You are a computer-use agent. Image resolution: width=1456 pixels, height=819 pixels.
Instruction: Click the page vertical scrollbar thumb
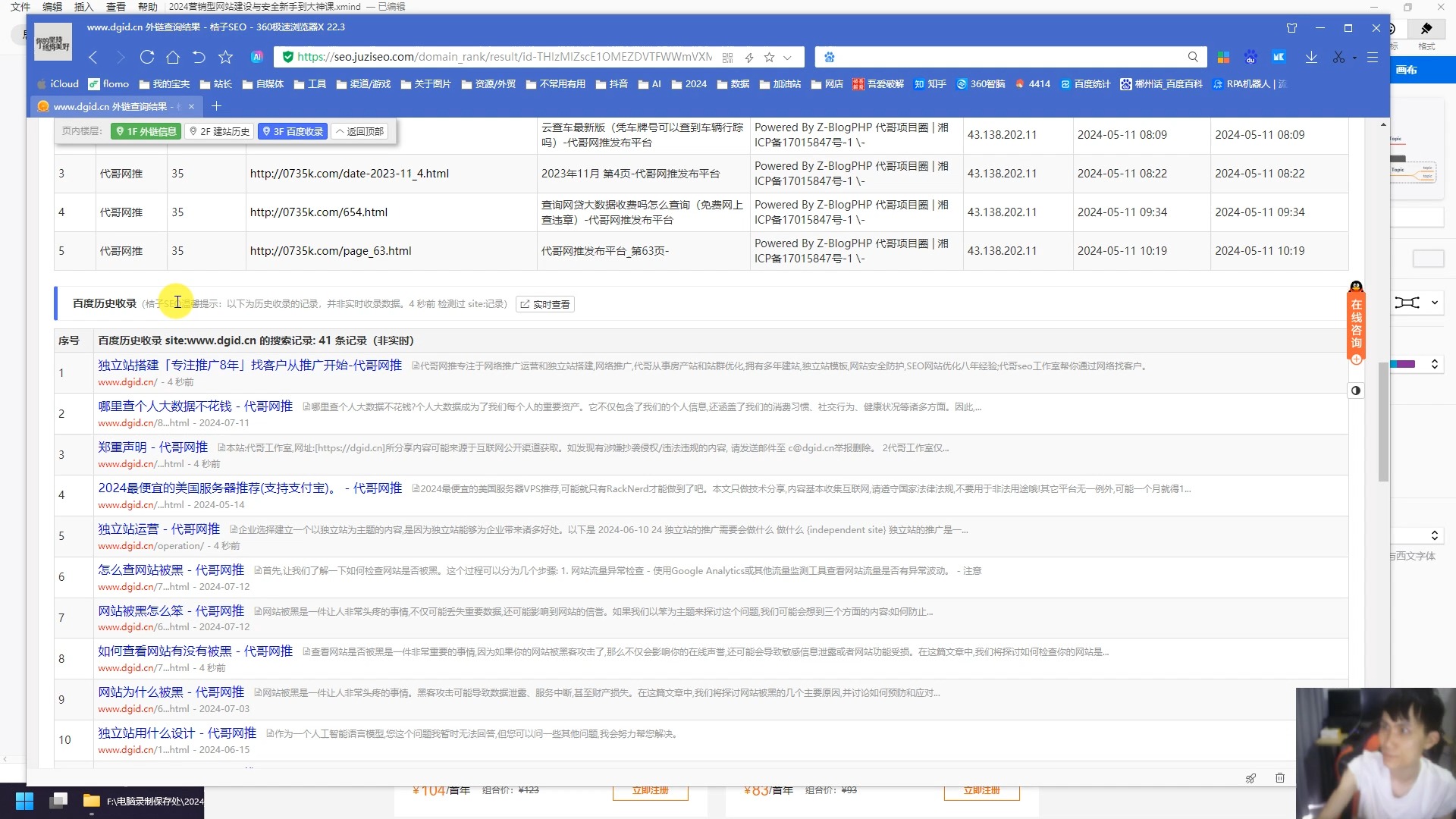1383,421
